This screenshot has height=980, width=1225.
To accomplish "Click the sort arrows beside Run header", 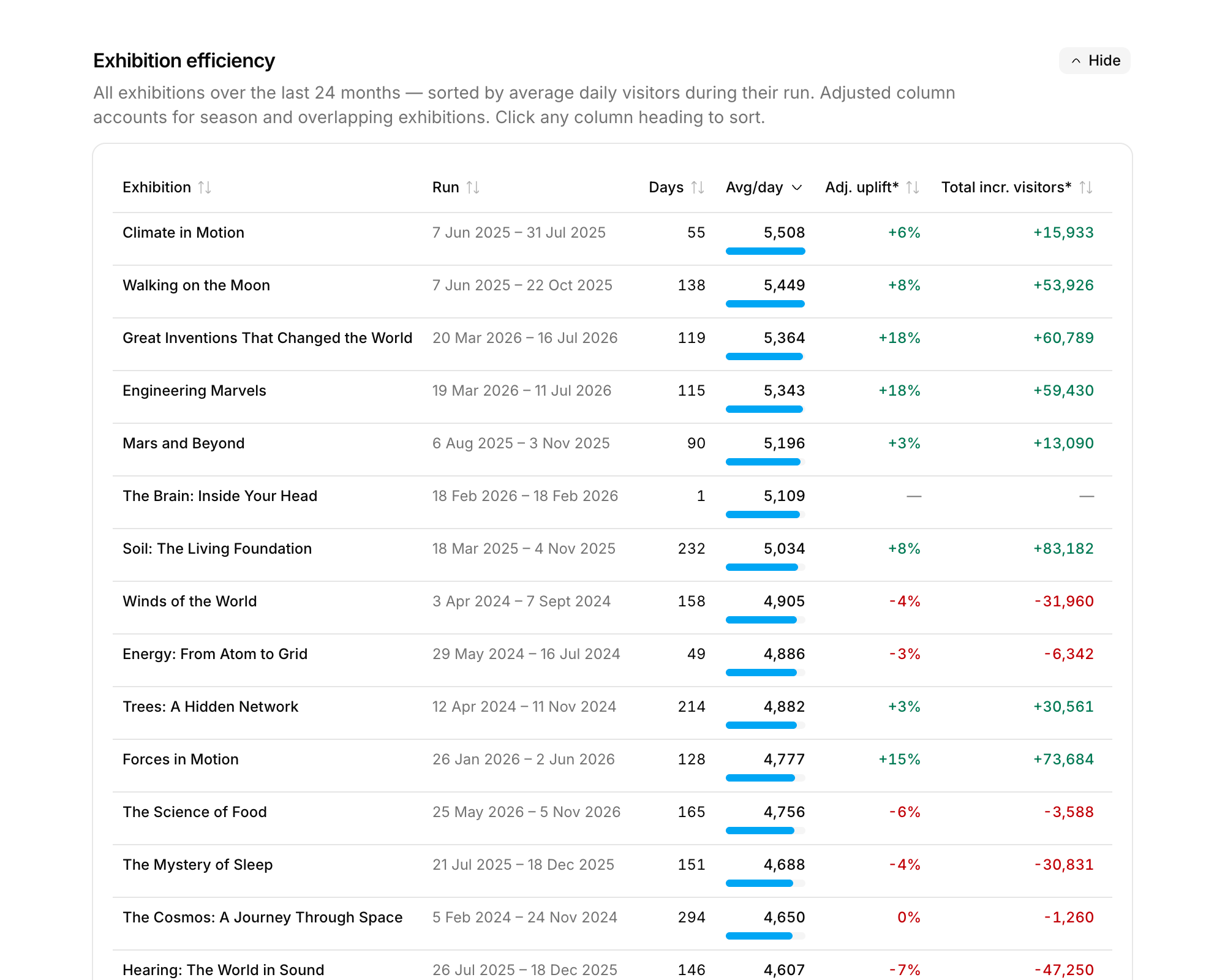I will tap(473, 187).
